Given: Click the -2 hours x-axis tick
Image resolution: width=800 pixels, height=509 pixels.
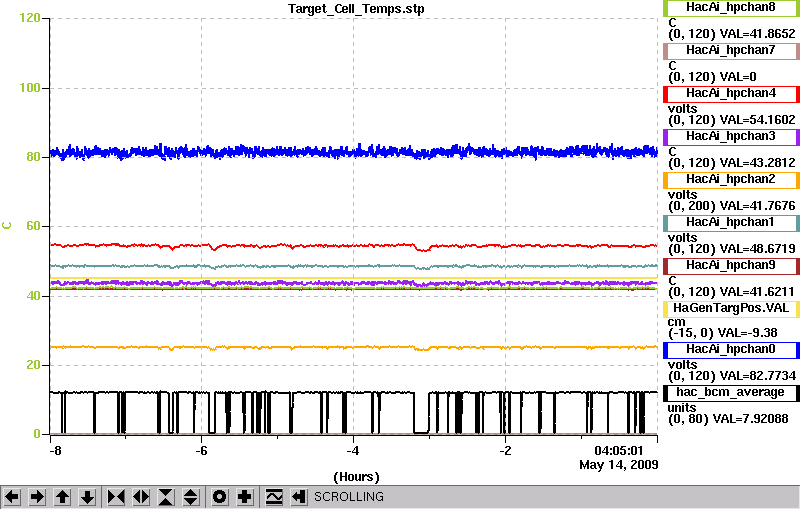Looking at the screenshot, I should point(505,451).
